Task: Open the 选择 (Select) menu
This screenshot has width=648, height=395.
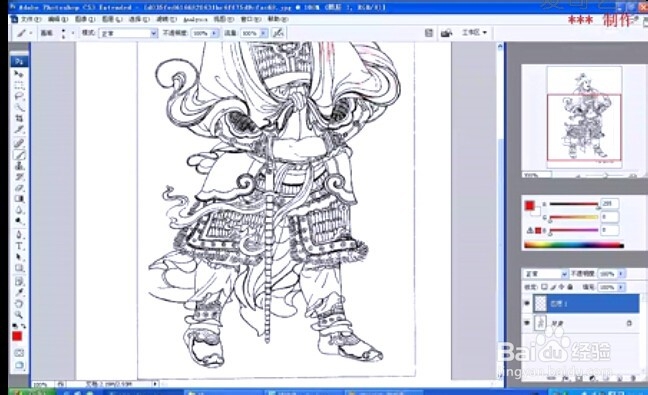Action: (140, 19)
